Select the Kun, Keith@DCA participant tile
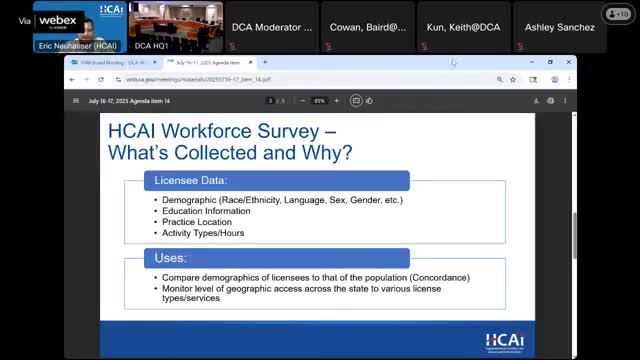Viewport: 640px width, 360px height. coord(464,27)
